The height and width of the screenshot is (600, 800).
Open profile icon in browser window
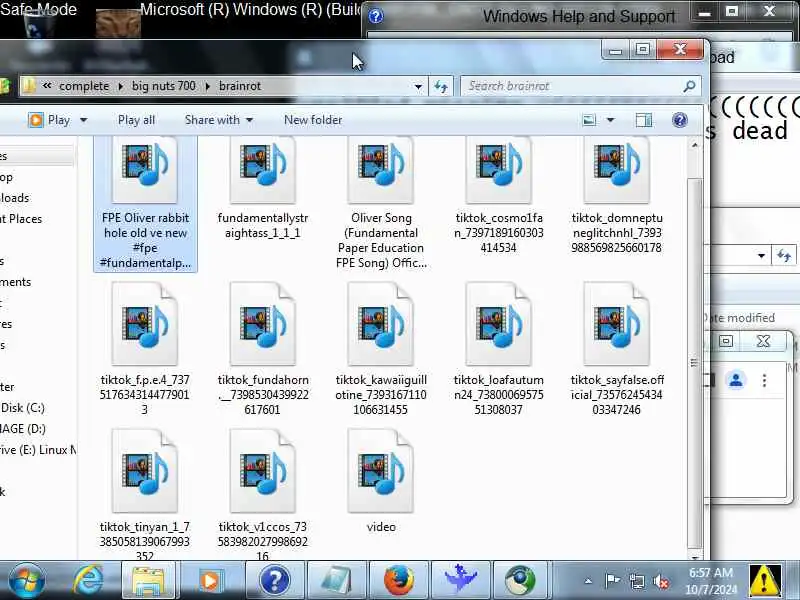pyautogui.click(x=736, y=380)
